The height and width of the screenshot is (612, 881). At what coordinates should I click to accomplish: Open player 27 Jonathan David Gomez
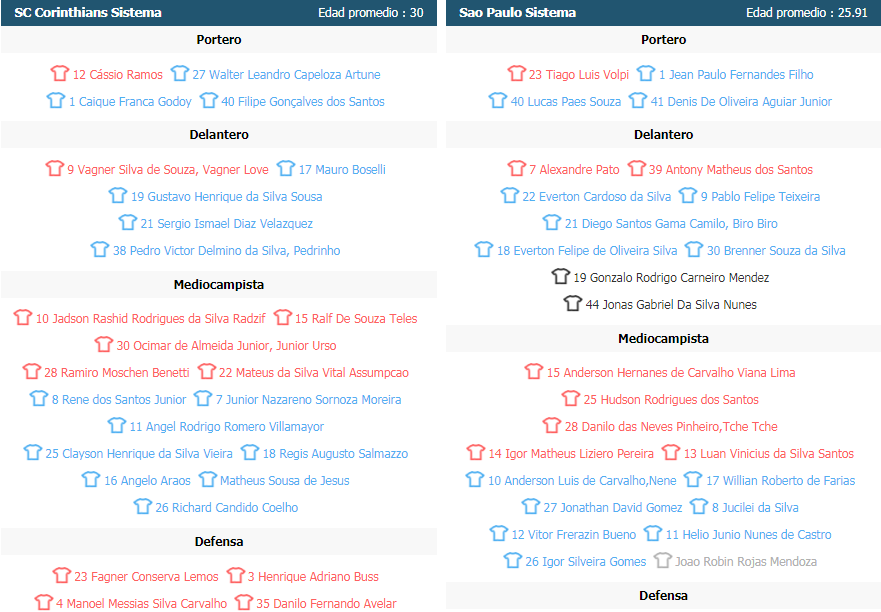[x=612, y=507]
